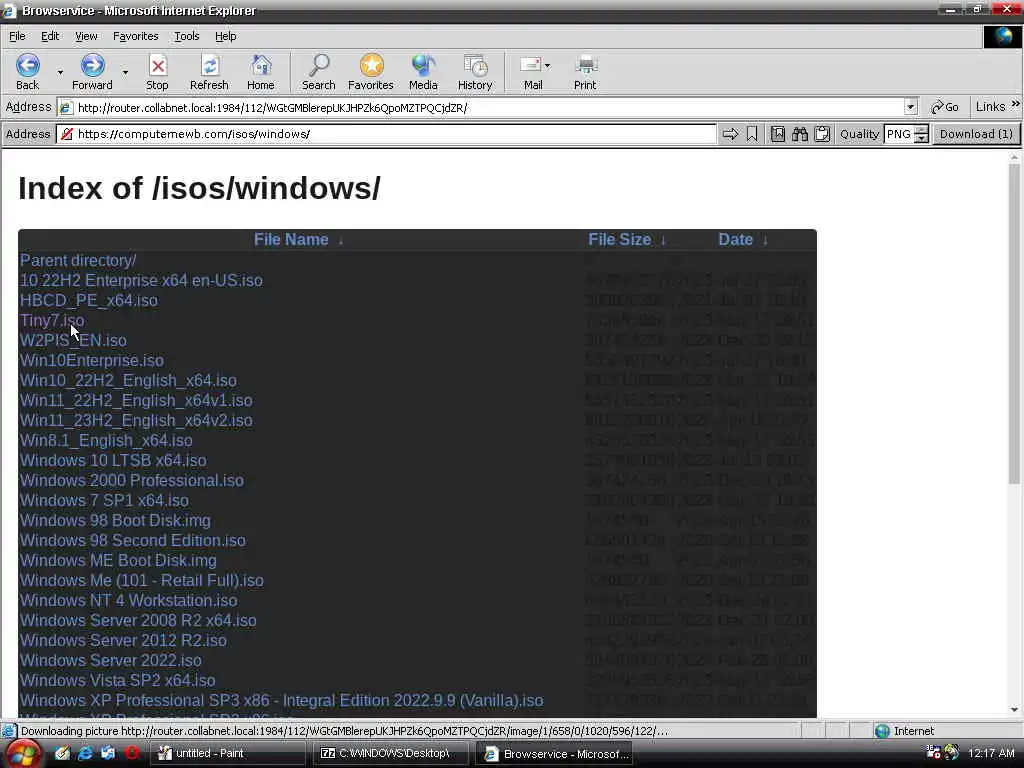Step the Quality PNG spinner up
This screenshot has width=1024, height=768.
click(x=921, y=129)
